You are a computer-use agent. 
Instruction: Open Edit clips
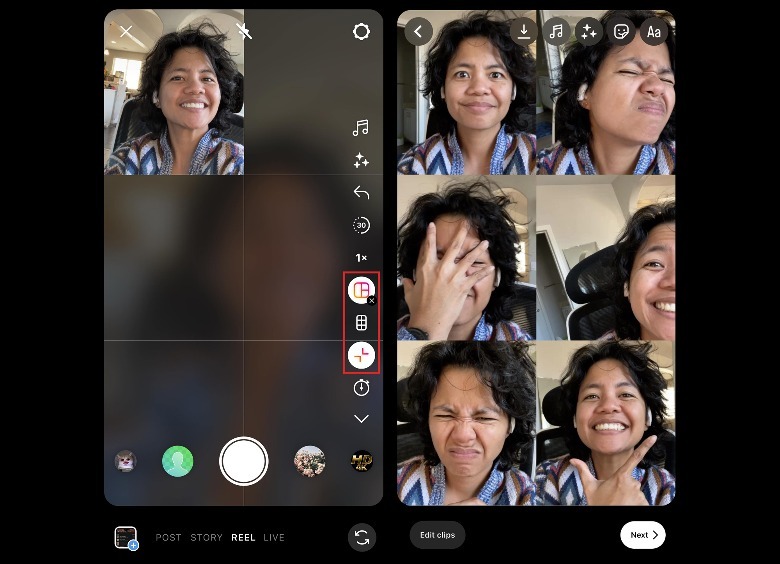tap(437, 535)
